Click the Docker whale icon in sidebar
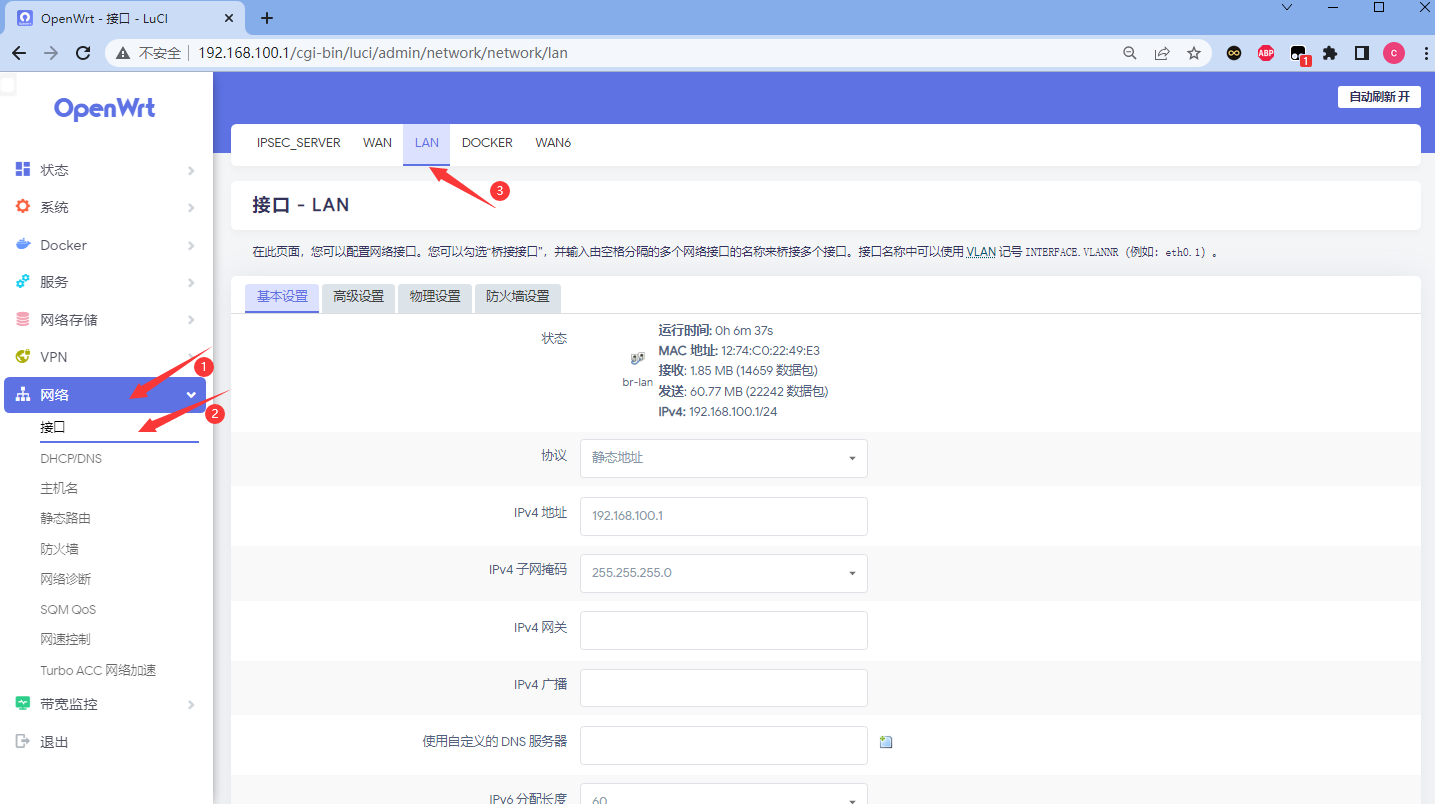 (x=23, y=245)
